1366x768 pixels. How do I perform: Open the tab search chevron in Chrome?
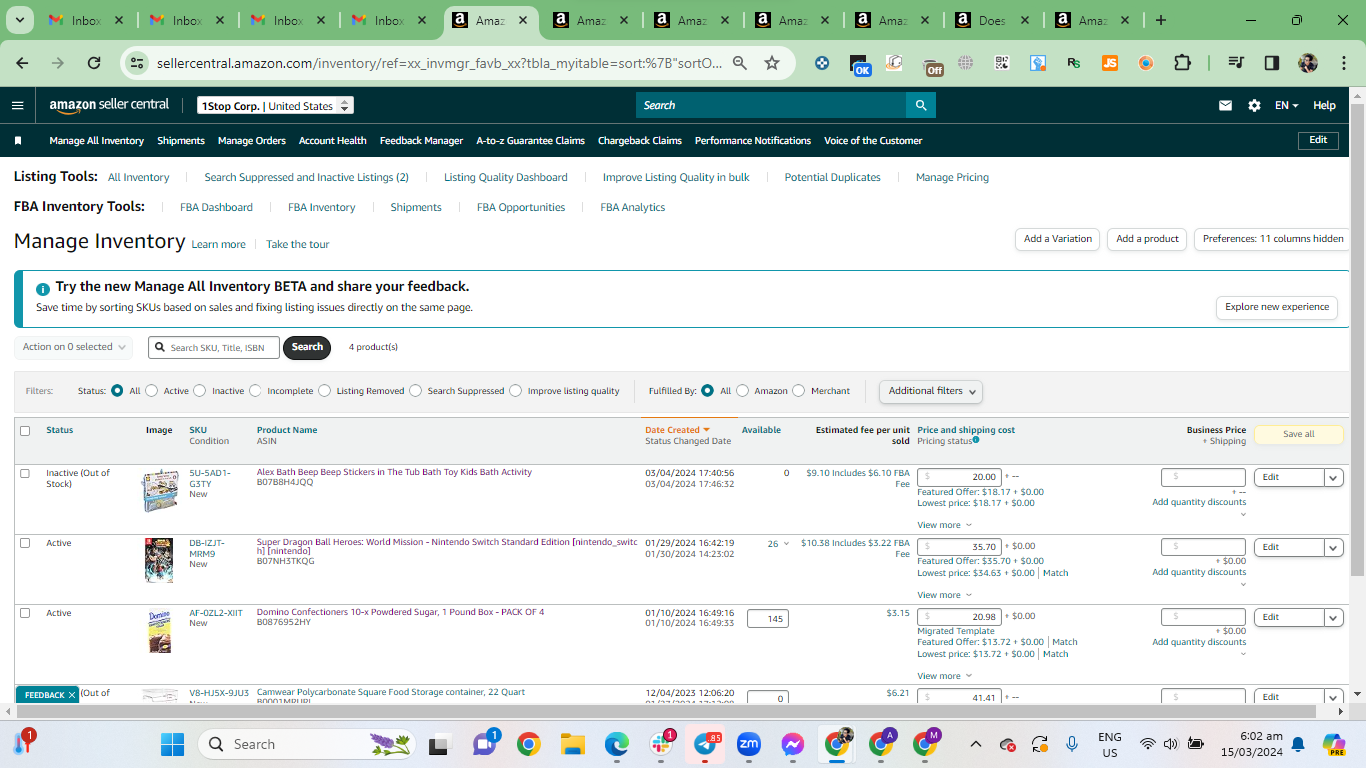click(21, 20)
